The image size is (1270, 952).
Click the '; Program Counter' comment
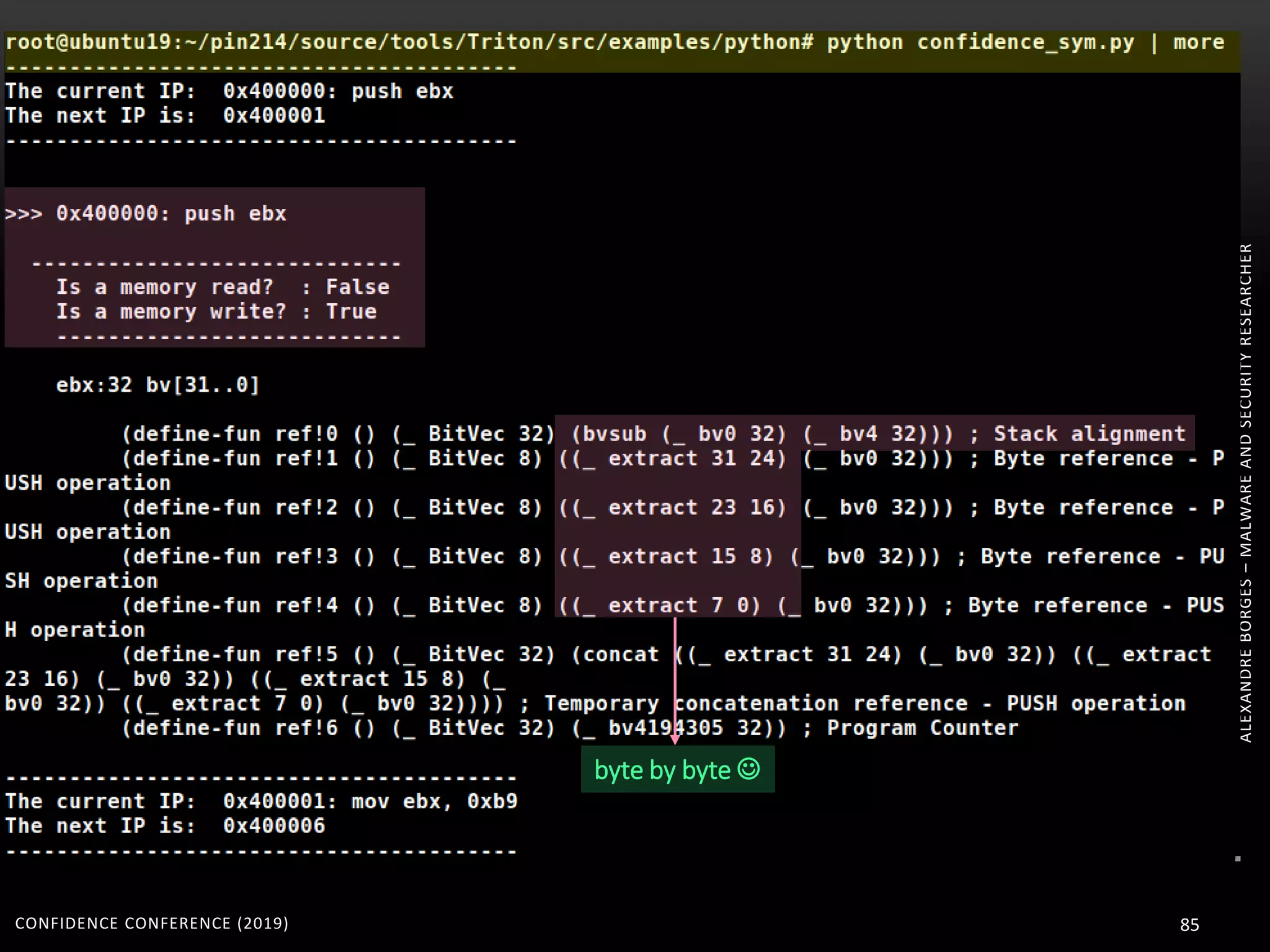point(910,728)
